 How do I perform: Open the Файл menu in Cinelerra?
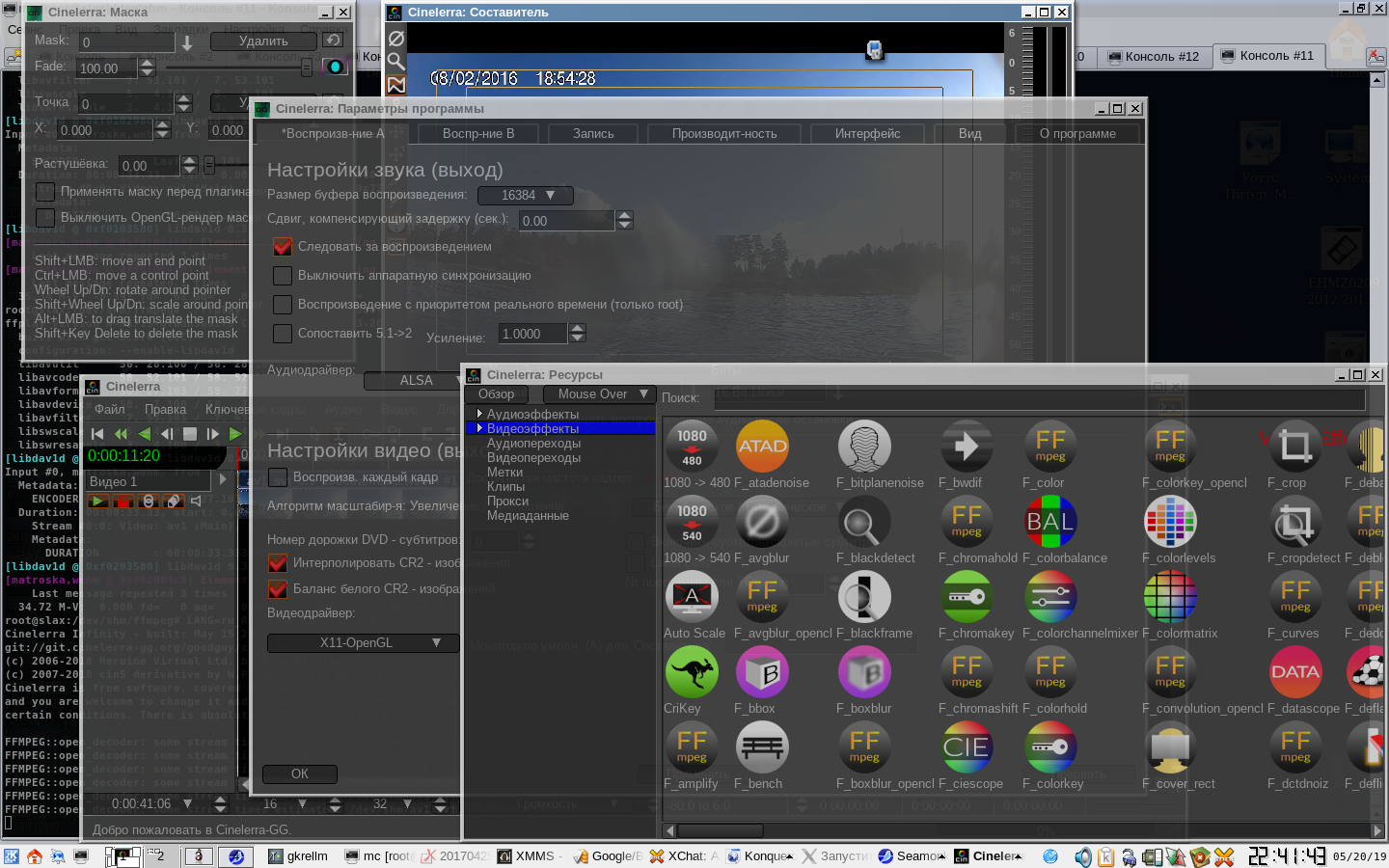click(x=109, y=409)
